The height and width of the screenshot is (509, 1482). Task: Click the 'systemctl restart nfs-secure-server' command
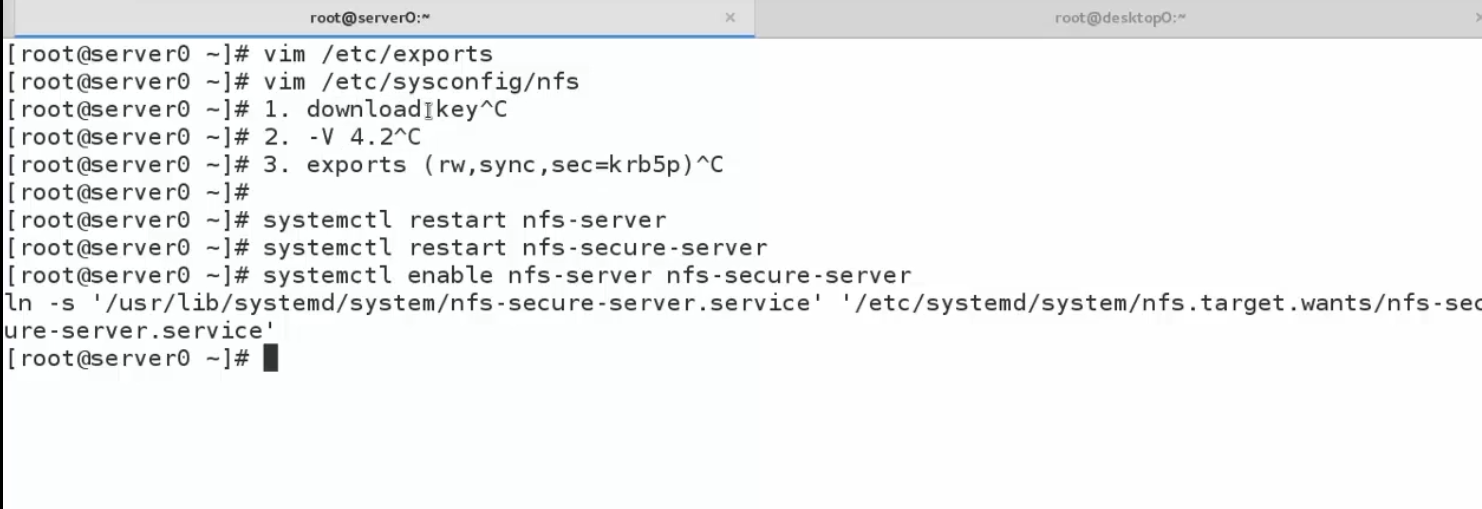(x=514, y=247)
